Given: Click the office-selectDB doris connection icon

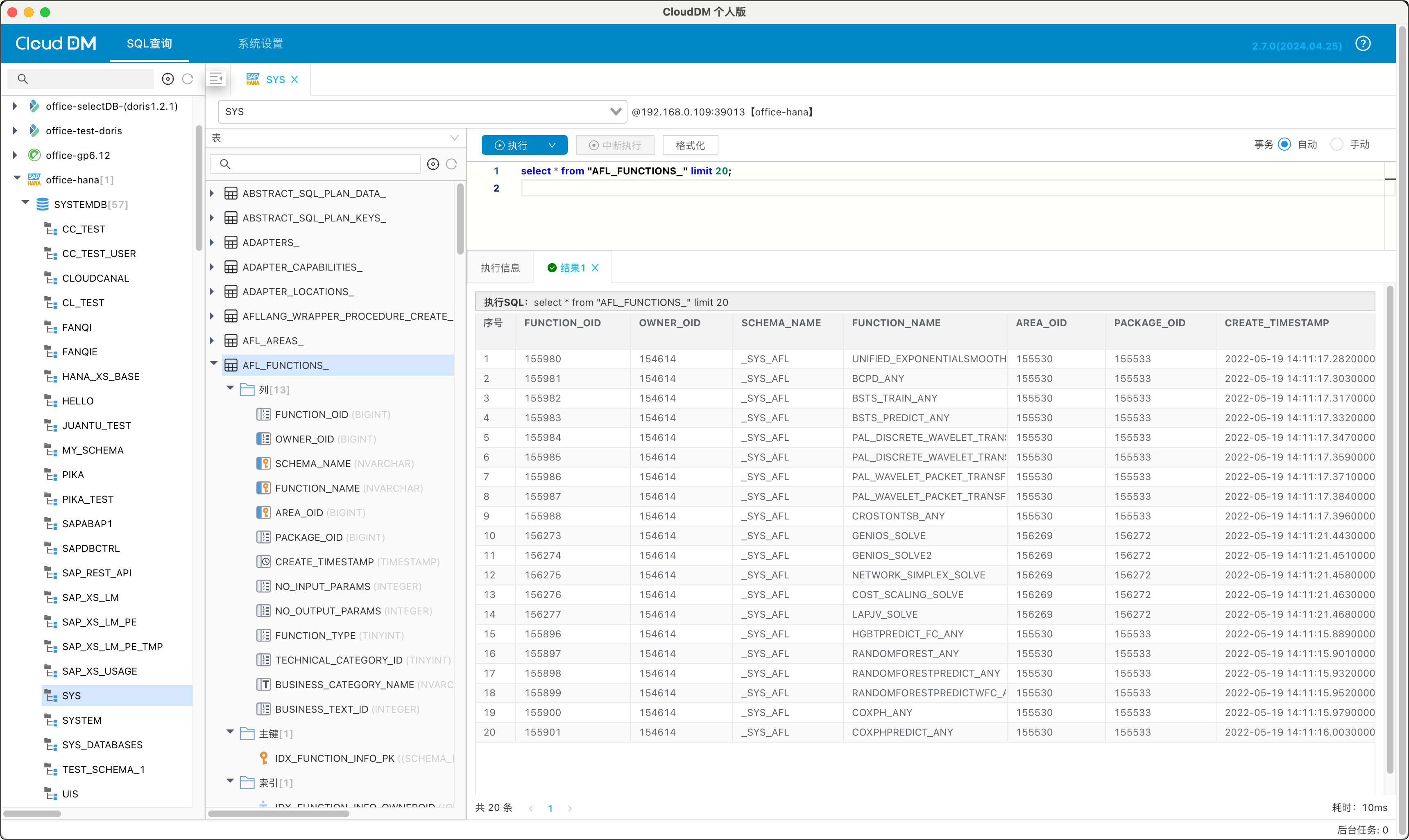Looking at the screenshot, I should (34, 106).
